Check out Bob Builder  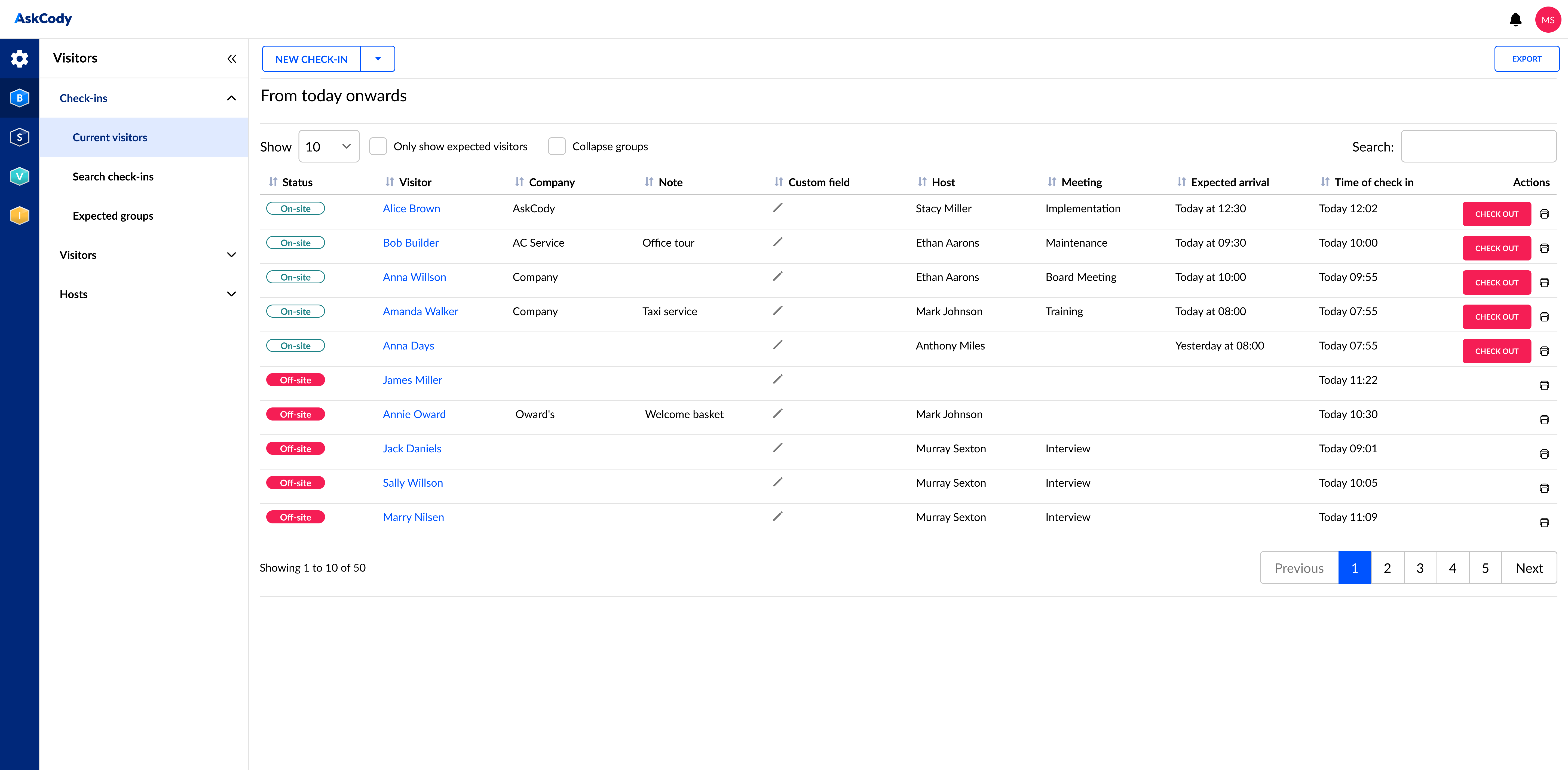click(1496, 248)
